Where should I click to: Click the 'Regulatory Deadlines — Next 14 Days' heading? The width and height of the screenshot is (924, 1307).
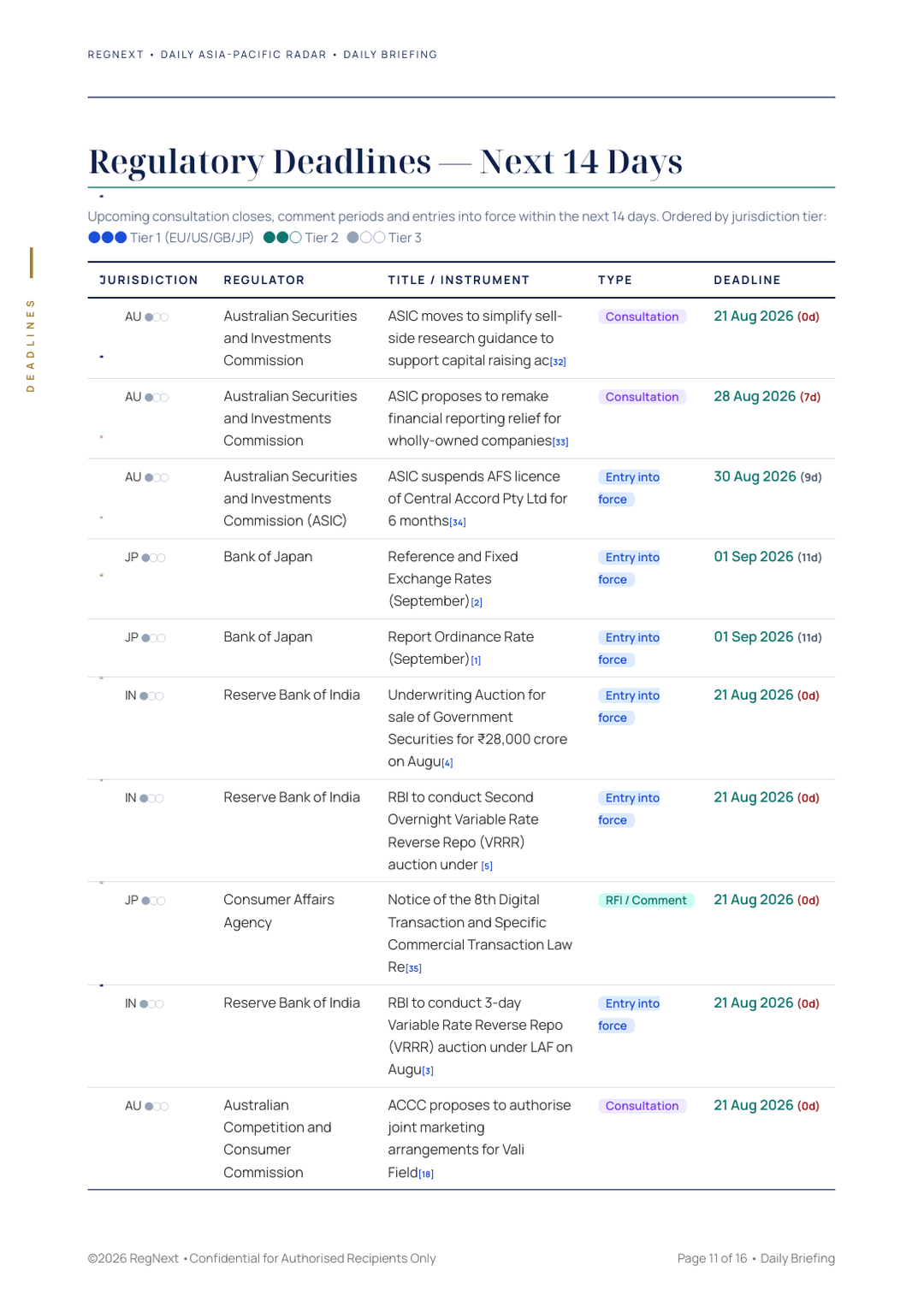(386, 162)
